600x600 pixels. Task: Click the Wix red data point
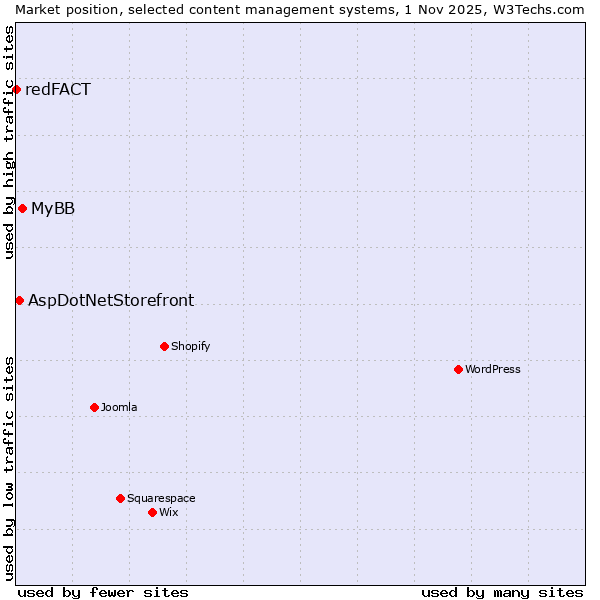click(x=152, y=512)
